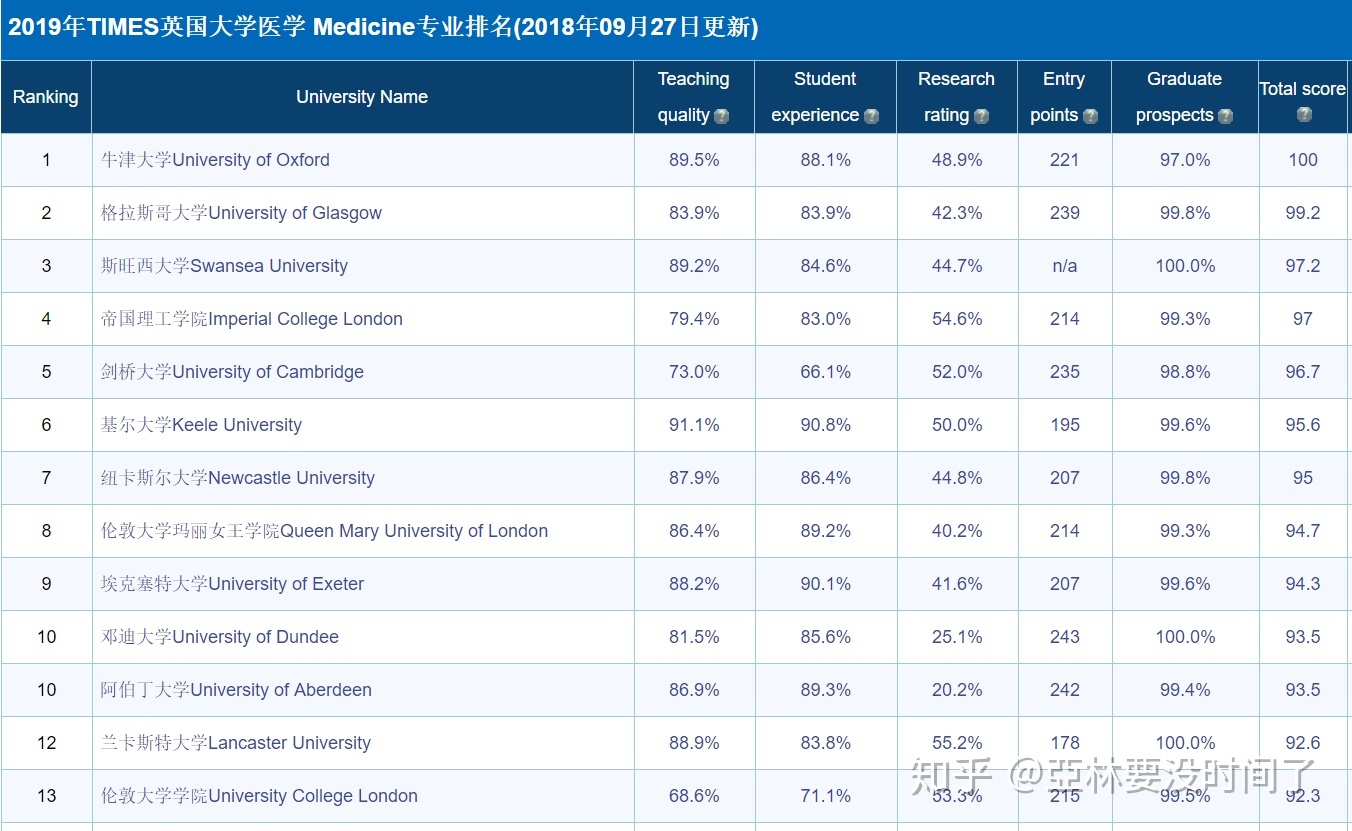
Task: Select Swansea's n/a entry points cell
Action: 1065,266
